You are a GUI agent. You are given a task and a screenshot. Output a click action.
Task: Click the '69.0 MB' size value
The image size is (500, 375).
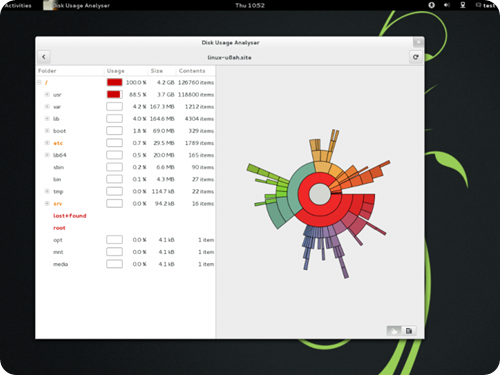coord(164,131)
